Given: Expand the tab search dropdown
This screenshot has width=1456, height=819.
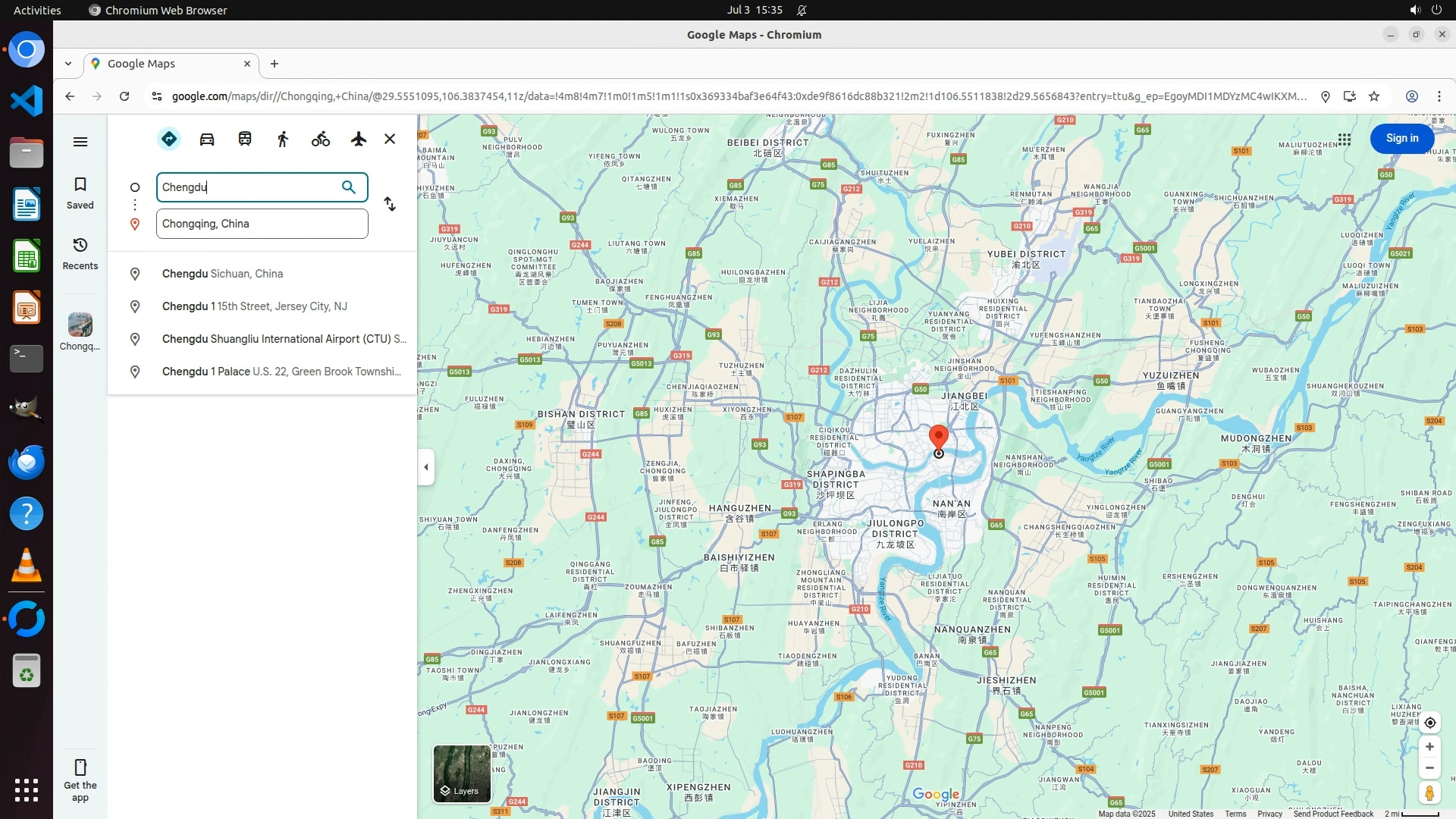Looking at the screenshot, I should pyautogui.click(x=68, y=64).
